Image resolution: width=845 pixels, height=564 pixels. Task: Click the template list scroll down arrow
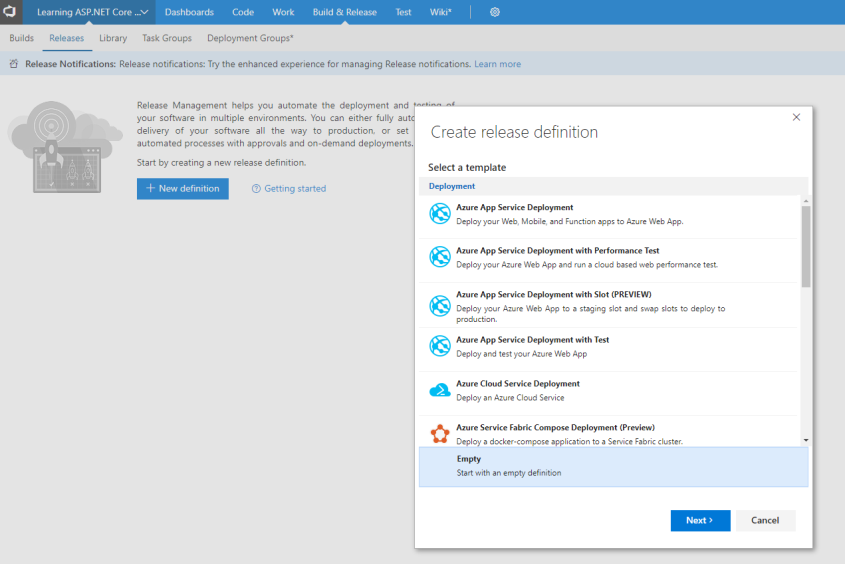click(x=806, y=440)
